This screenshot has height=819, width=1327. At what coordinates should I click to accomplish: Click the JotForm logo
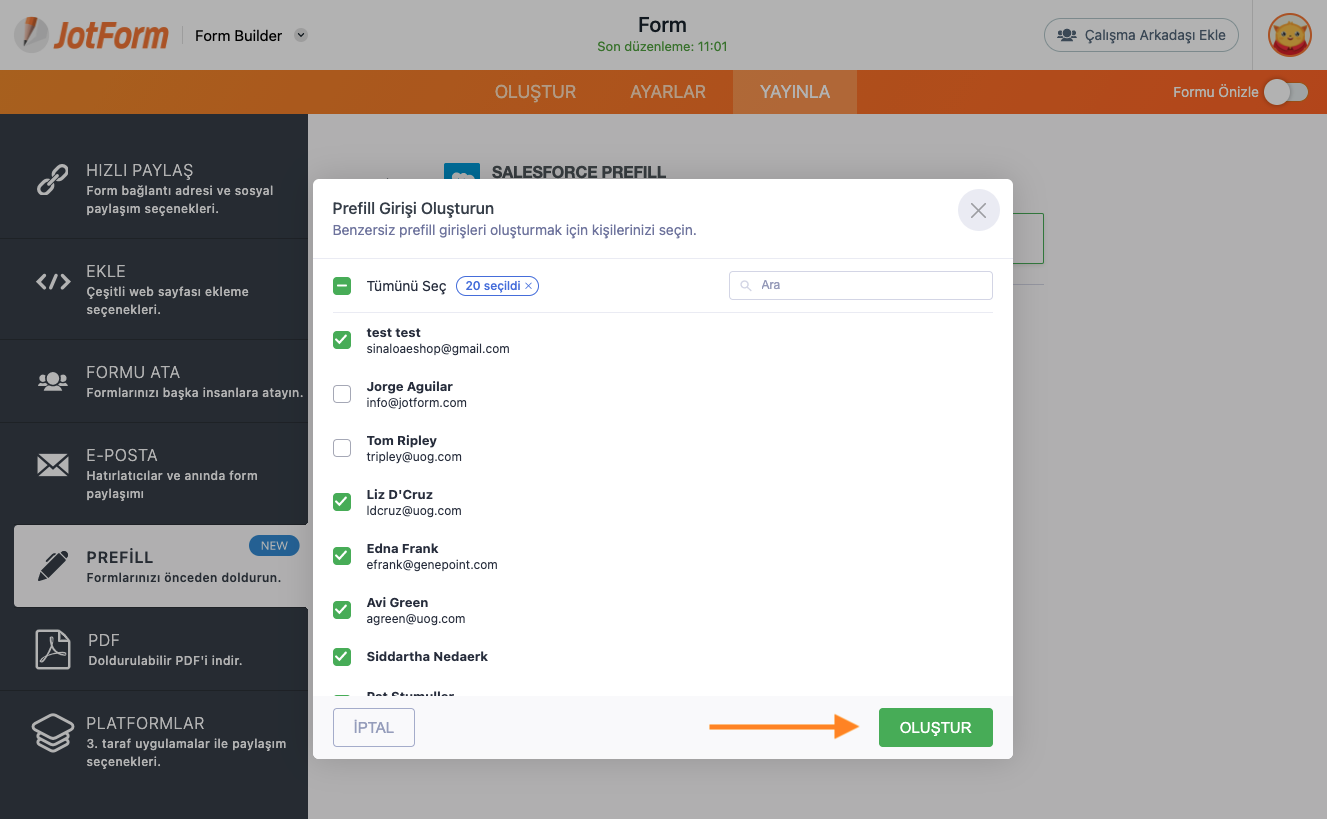click(91, 35)
